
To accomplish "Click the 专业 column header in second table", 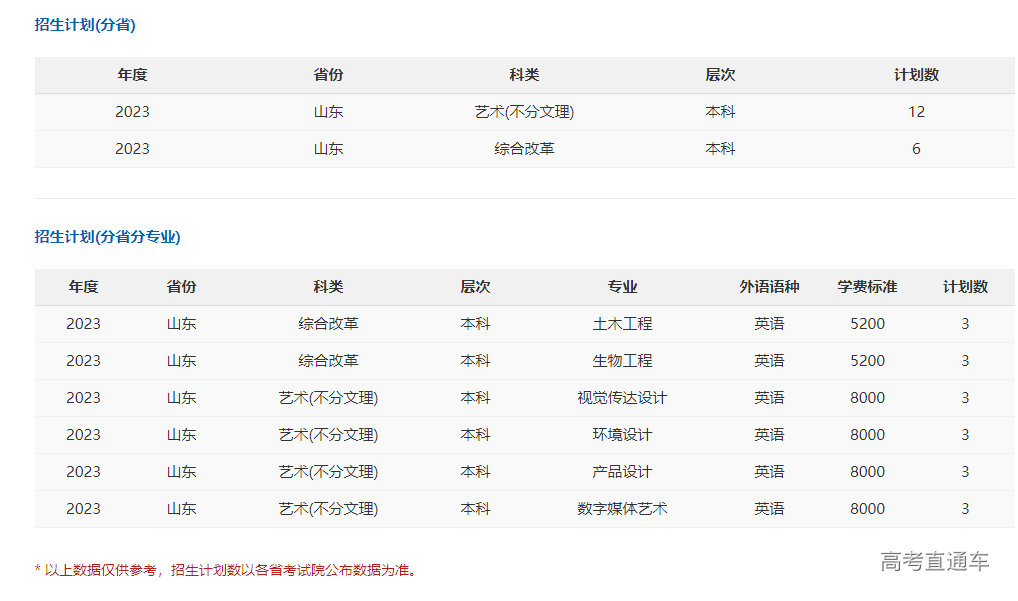I will pos(622,287).
